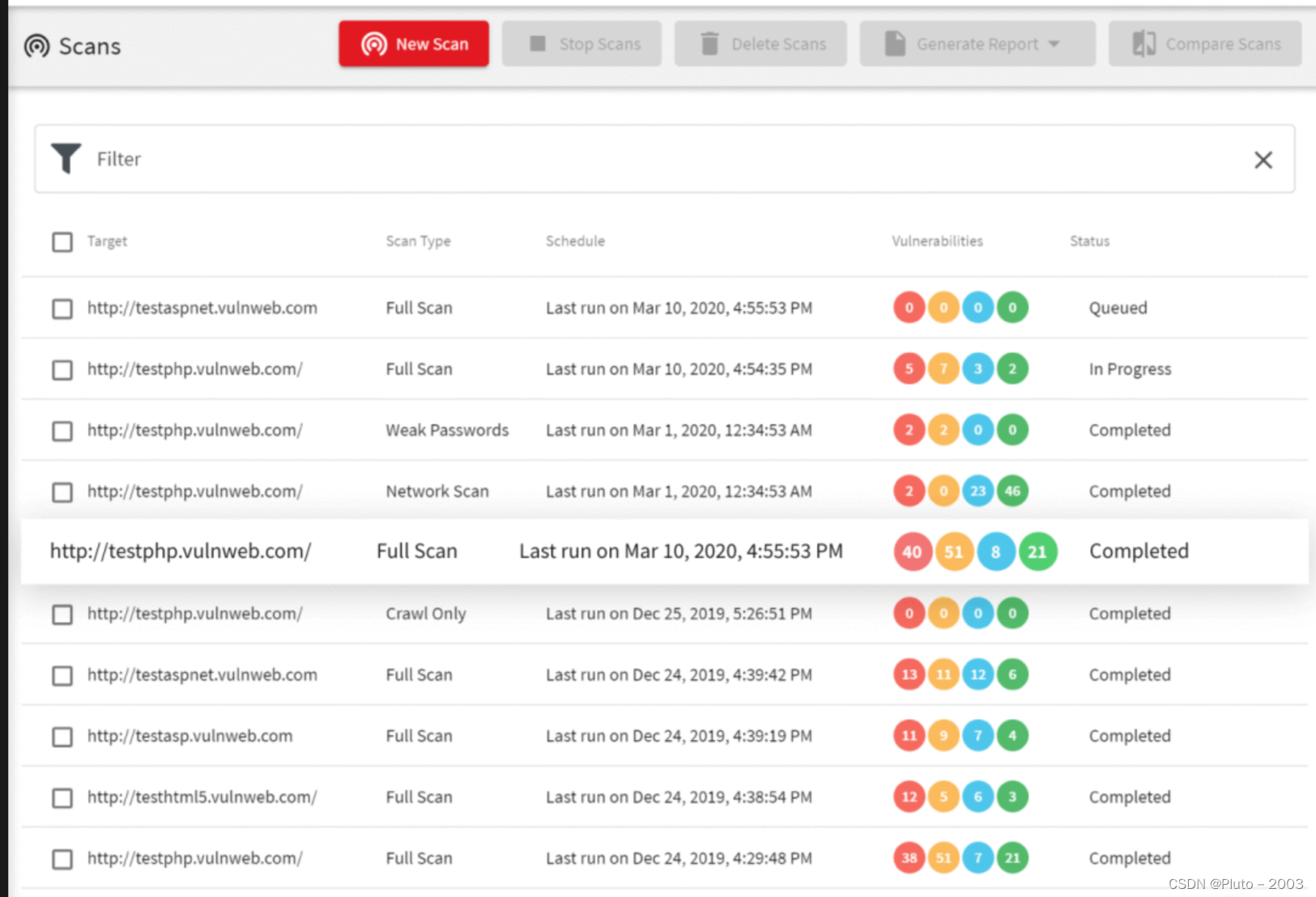Open the Generate Report dropdown
Viewport: 1316px width, 897px height.
tap(977, 44)
